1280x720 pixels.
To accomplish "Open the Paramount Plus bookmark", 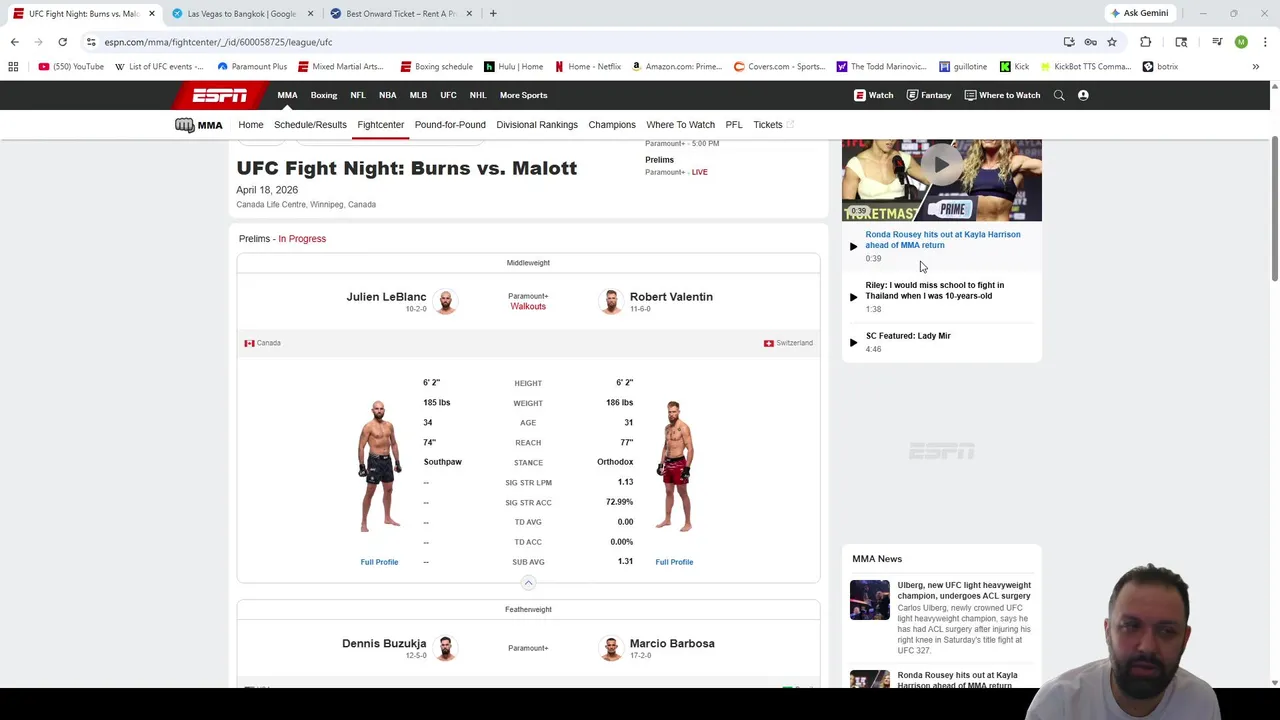I will 252,67.
